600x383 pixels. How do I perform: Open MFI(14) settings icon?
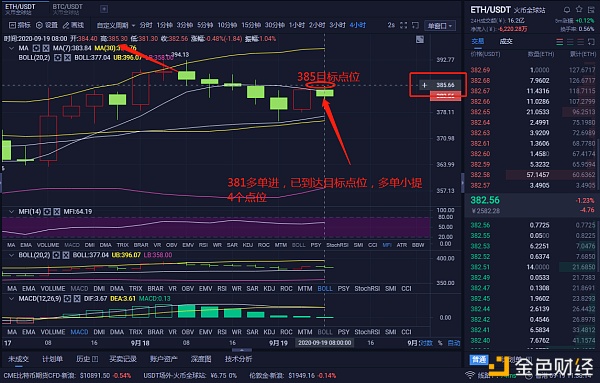coord(47,212)
